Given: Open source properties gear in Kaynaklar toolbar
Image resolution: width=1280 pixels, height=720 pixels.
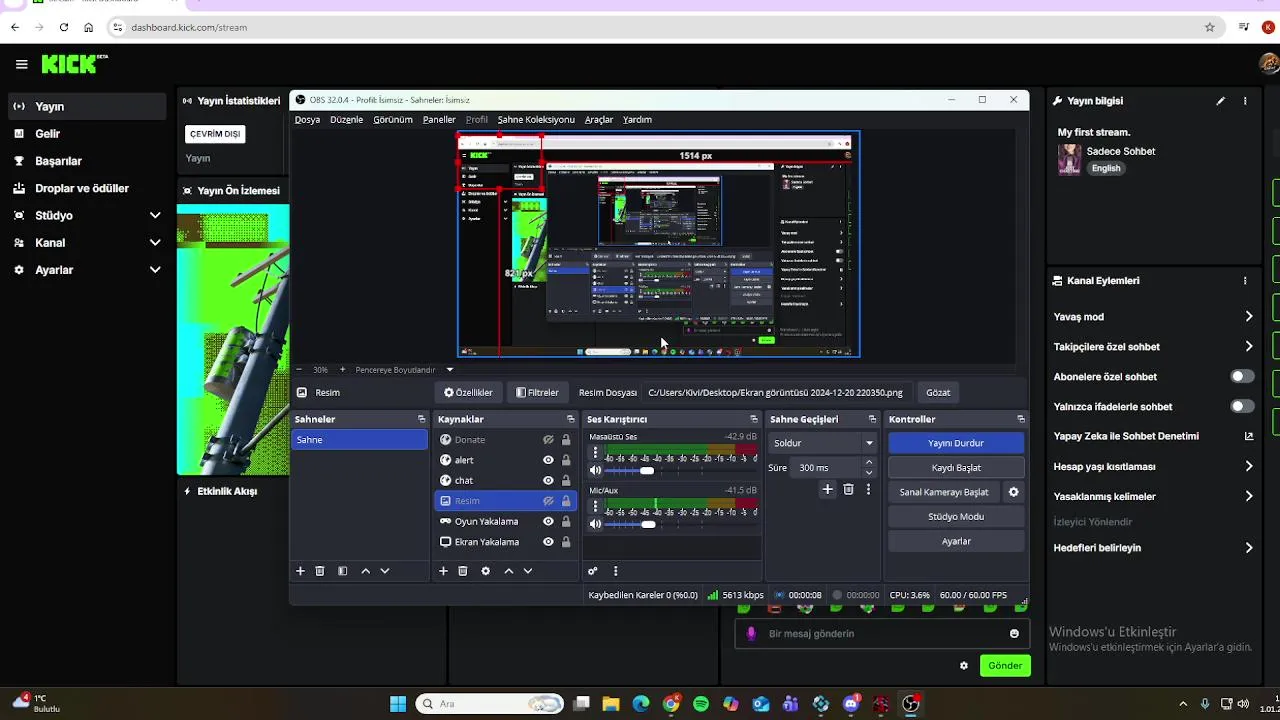Looking at the screenshot, I should click(x=486, y=571).
